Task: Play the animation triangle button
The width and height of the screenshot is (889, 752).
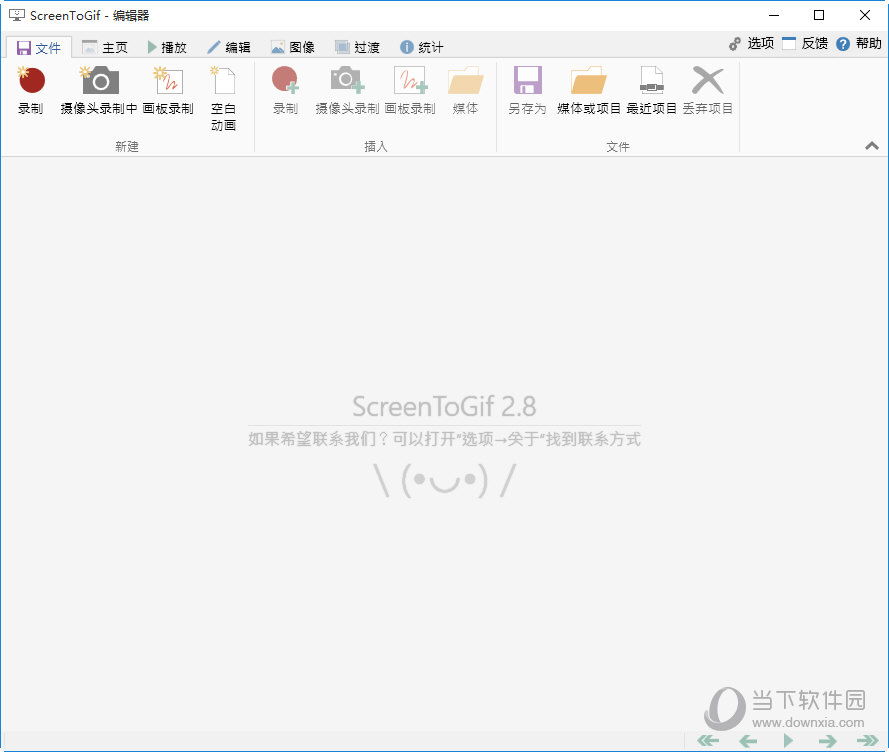Action: pos(788,741)
